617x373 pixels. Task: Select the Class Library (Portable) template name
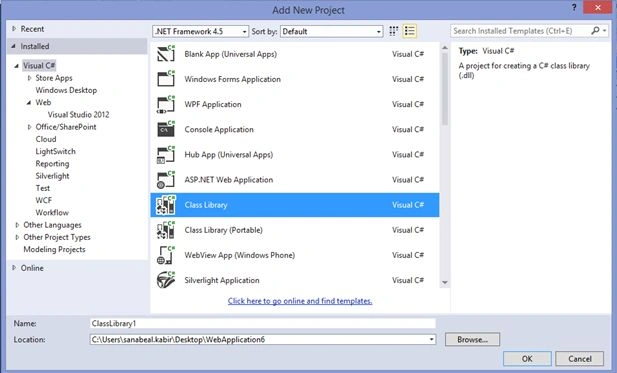pos(224,230)
